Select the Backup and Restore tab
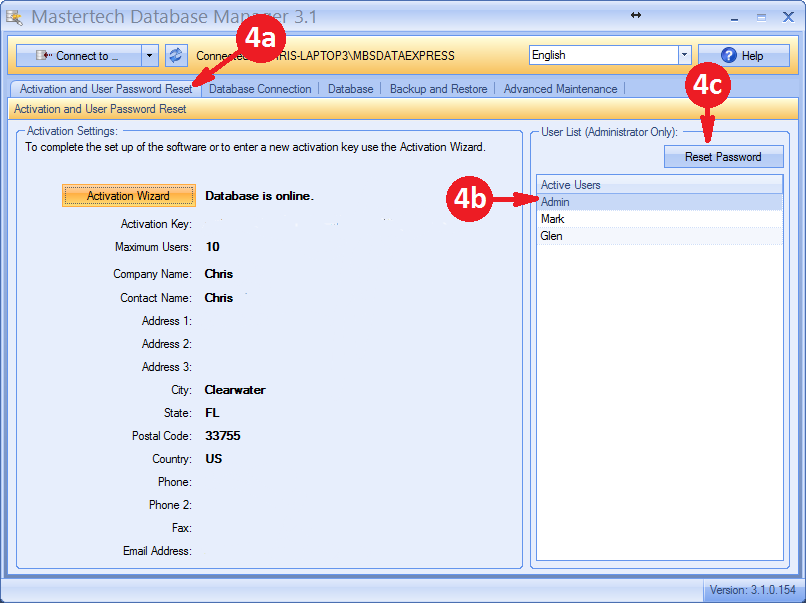 pos(438,89)
